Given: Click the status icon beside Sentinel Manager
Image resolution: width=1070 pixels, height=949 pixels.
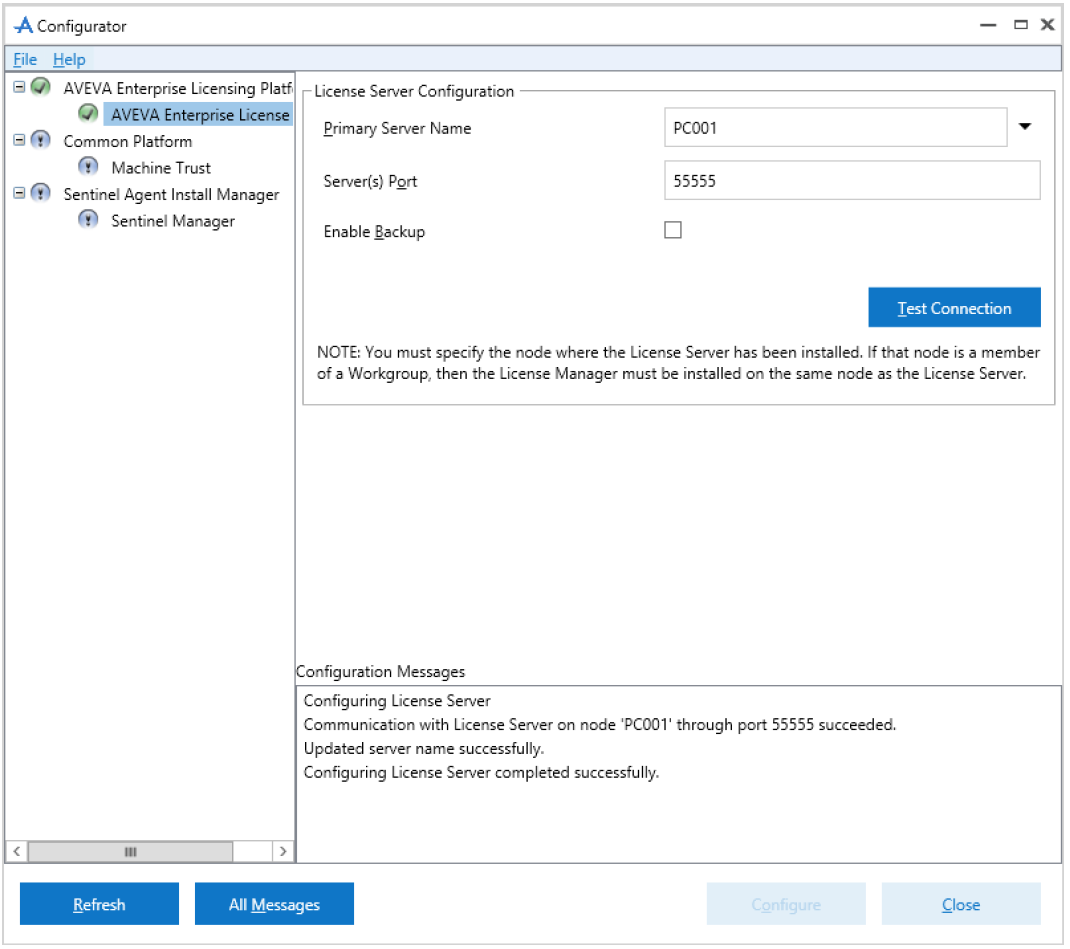Looking at the screenshot, I should pos(88,220).
